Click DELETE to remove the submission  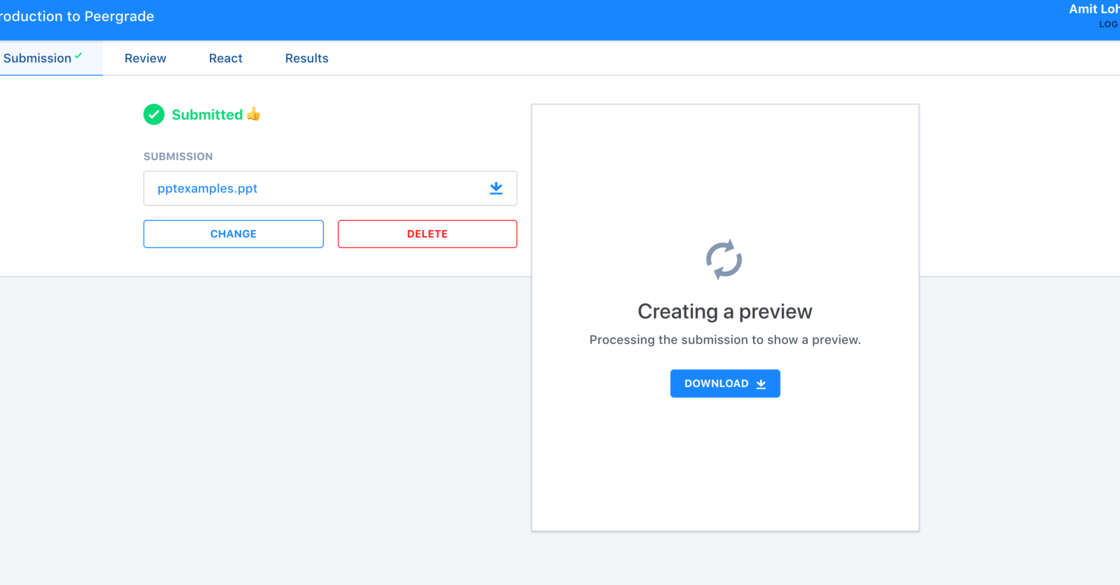(x=427, y=233)
